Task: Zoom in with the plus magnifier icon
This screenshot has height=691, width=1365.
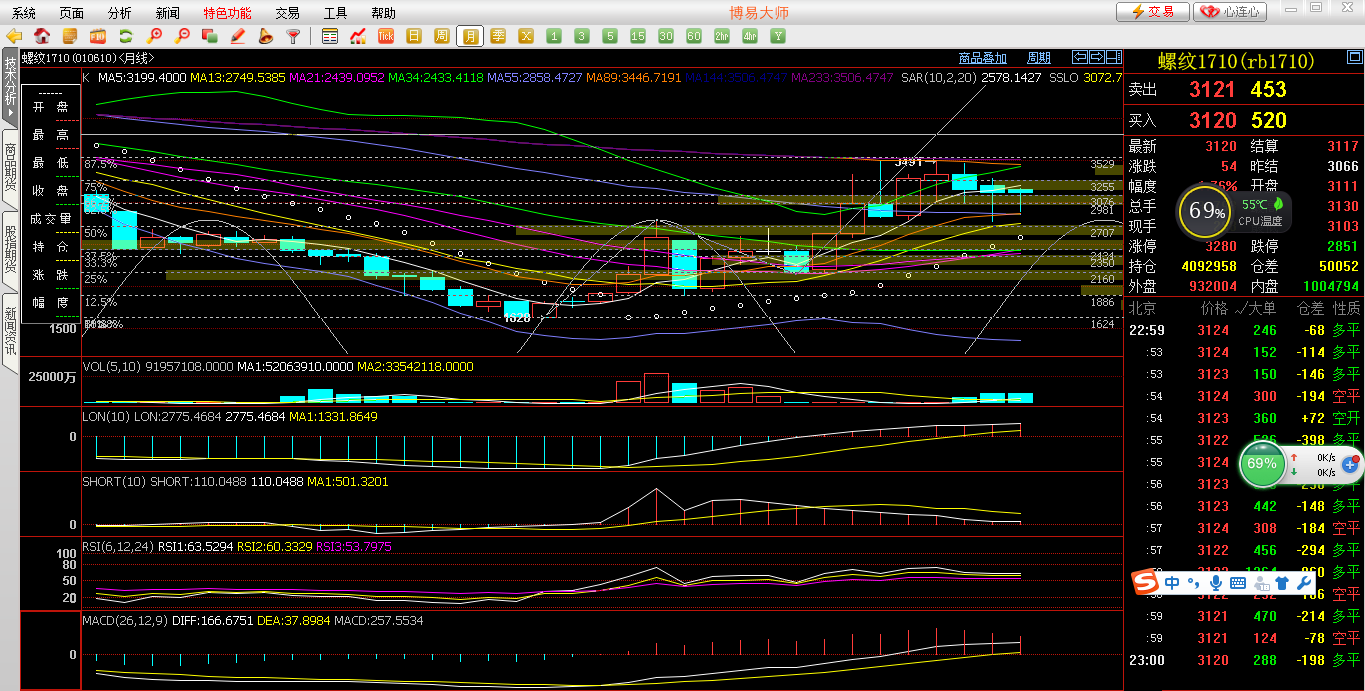Action: point(154,36)
